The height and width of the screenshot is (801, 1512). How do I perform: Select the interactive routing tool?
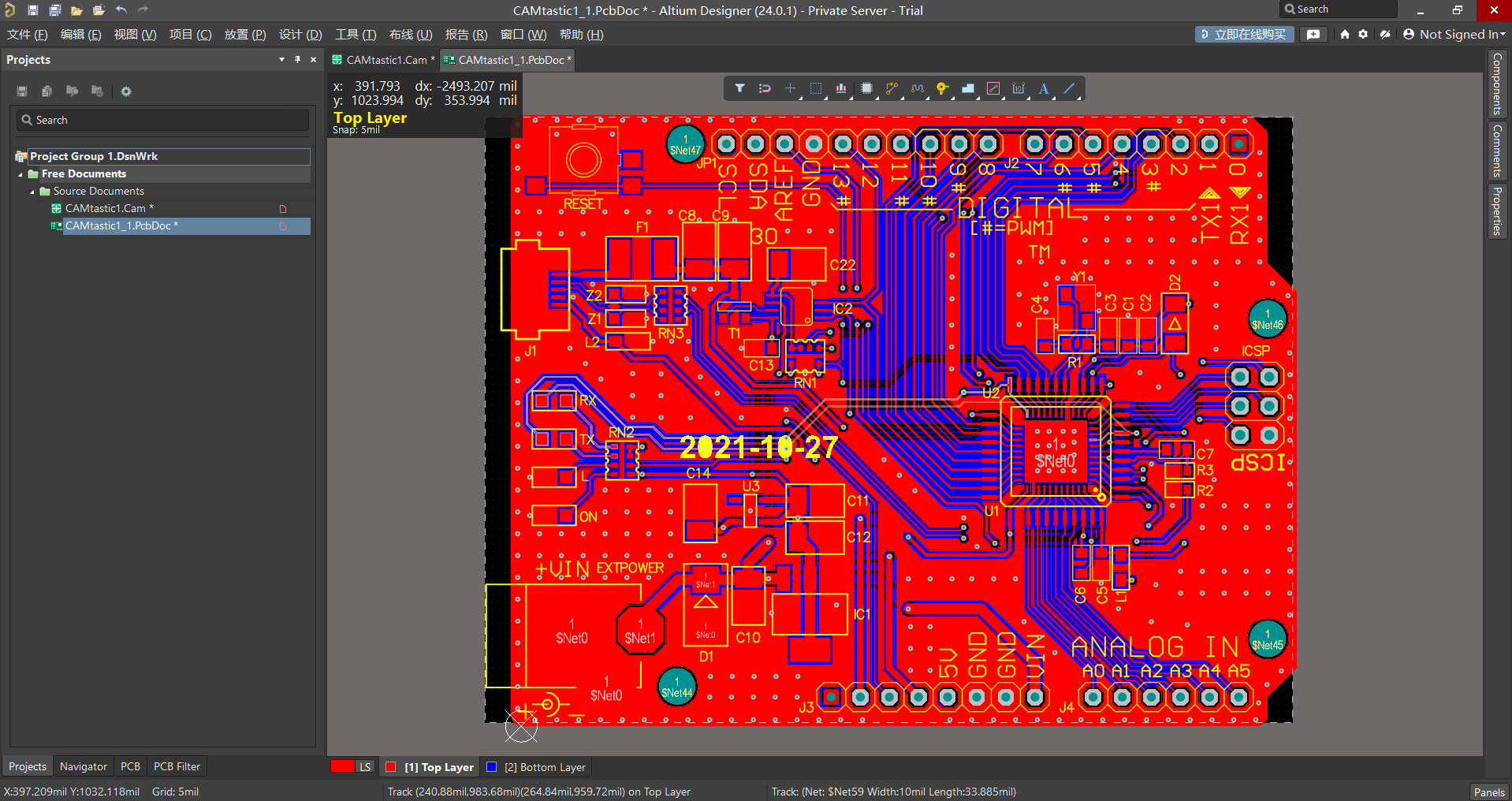click(892, 88)
